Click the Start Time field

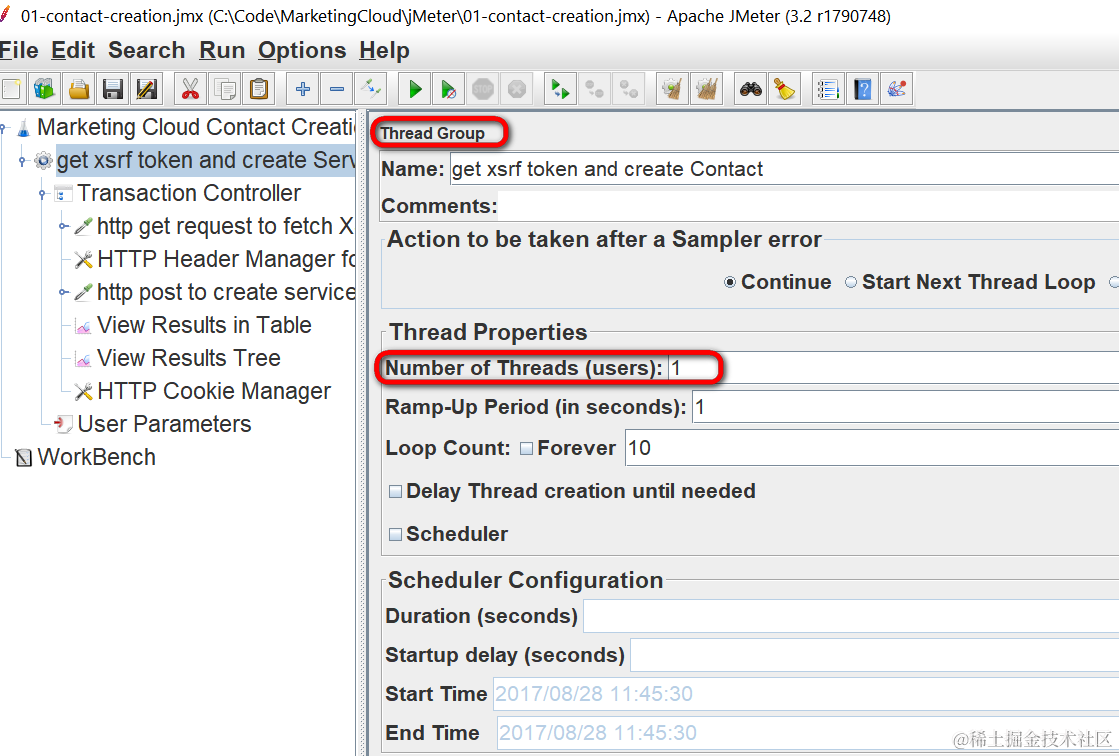tap(806, 694)
